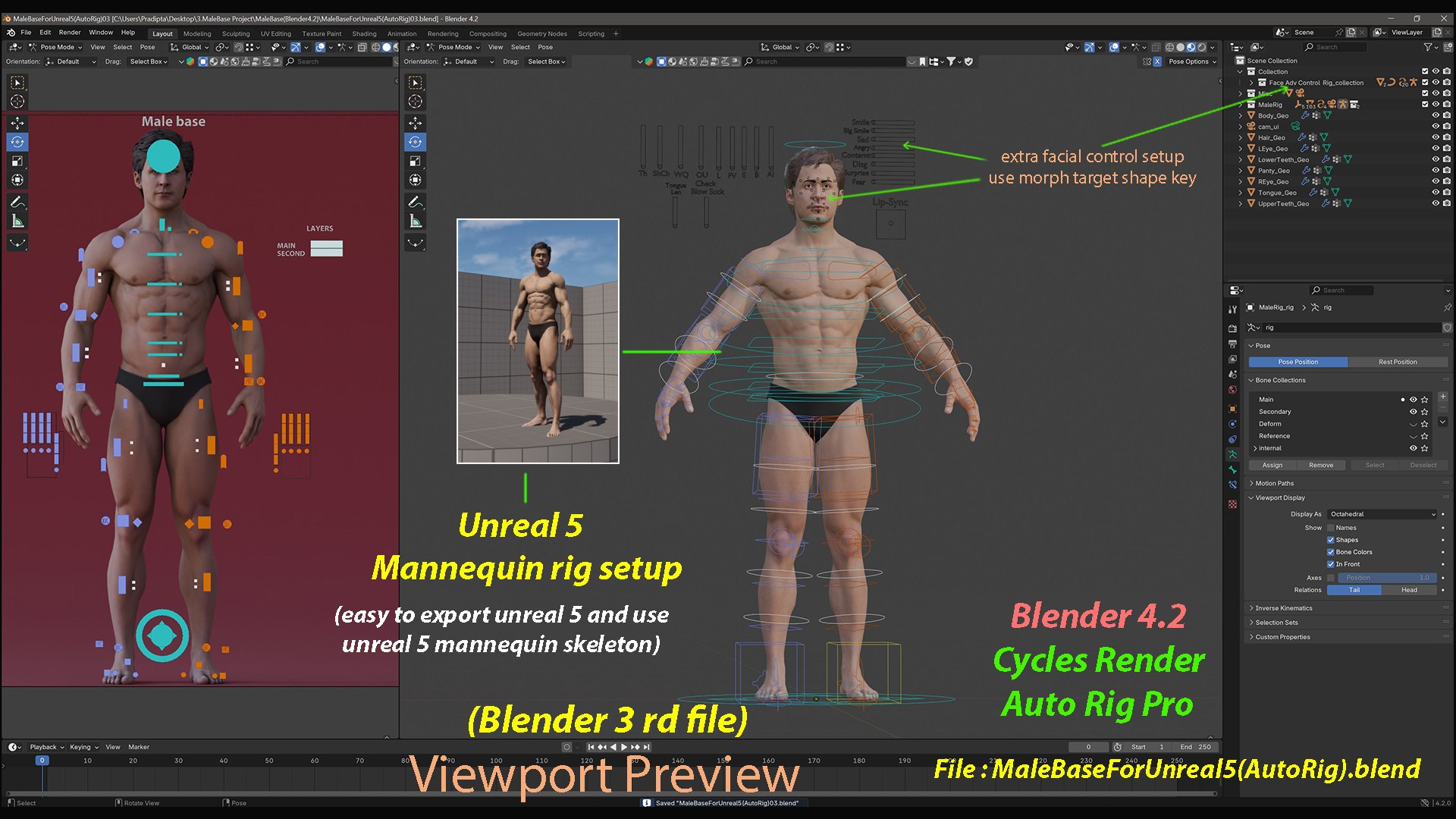This screenshot has height=819, width=1456.
Task: Click the Pose Position button
Action: (x=1298, y=362)
